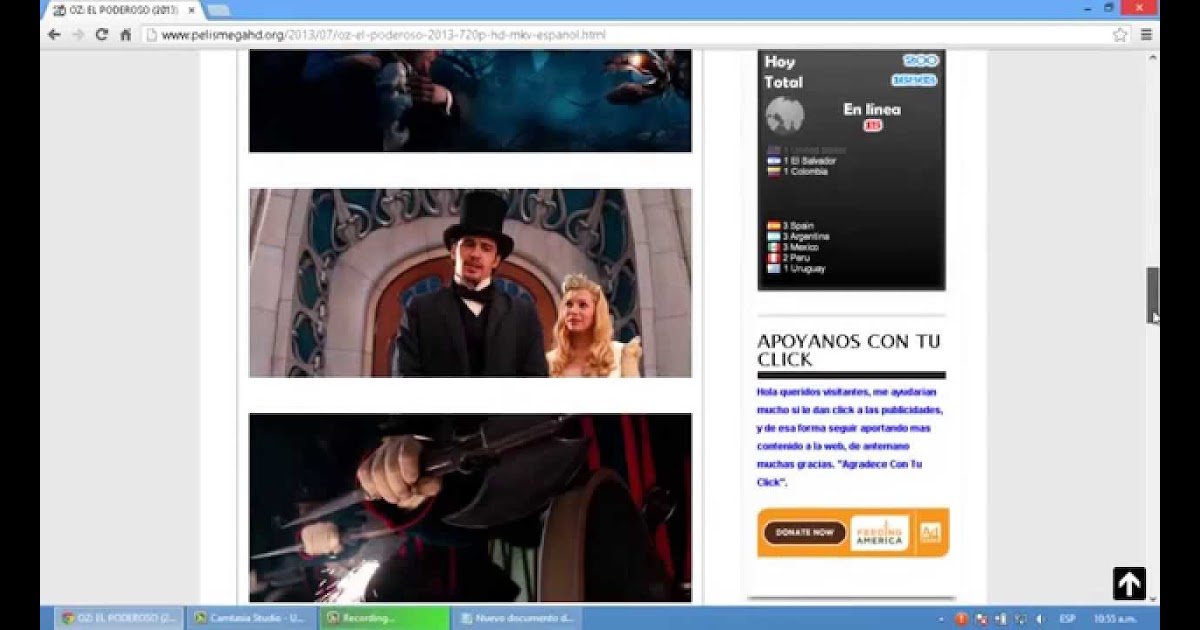Click the '1 Colombia' visitor row
Viewport: 1200px width, 630px height.
pos(797,172)
